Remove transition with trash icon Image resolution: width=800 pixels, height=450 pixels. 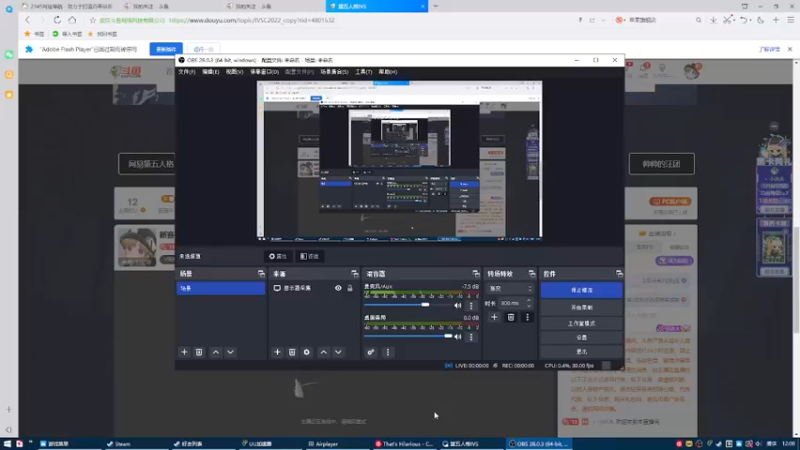click(x=511, y=317)
